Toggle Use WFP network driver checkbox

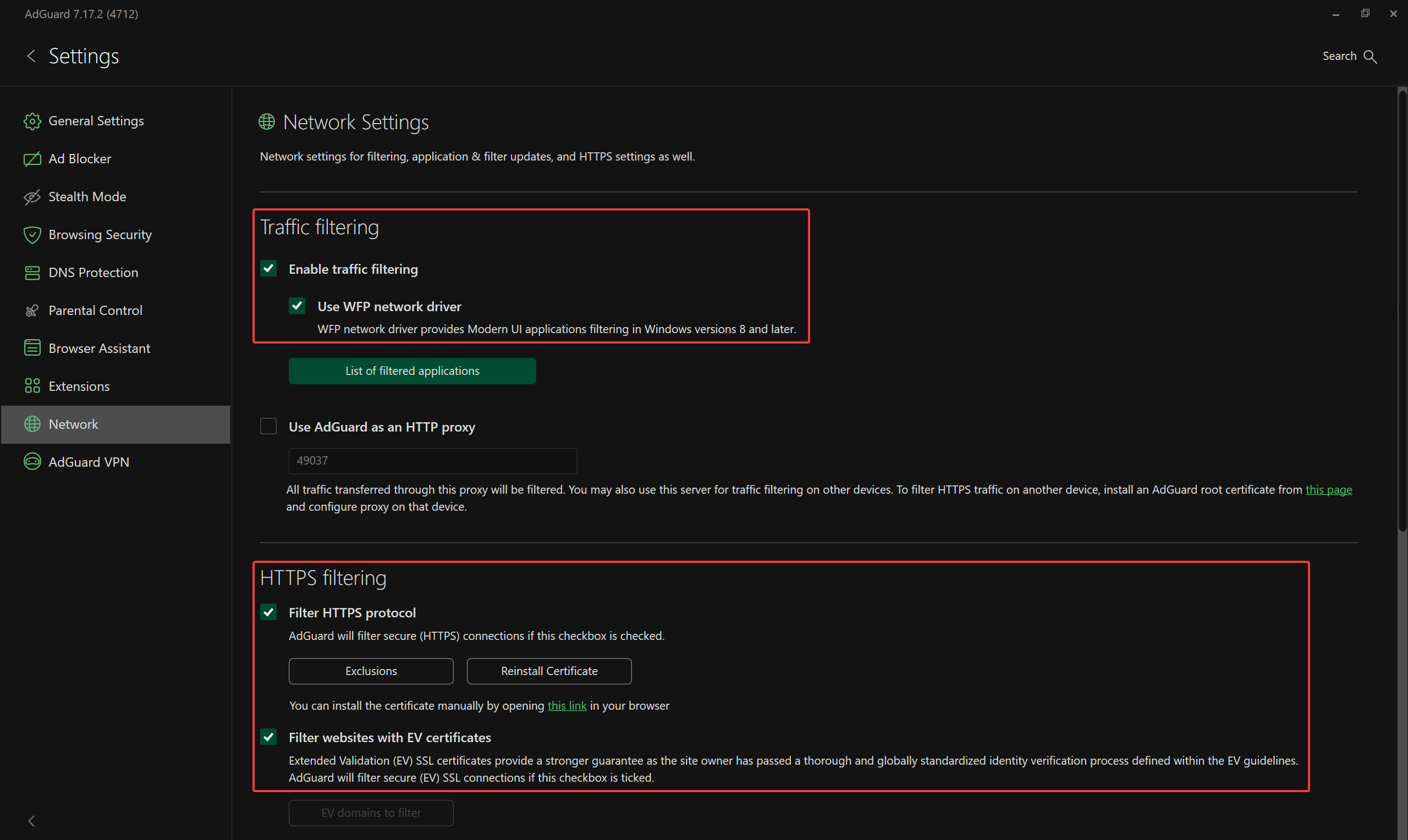[x=297, y=306]
